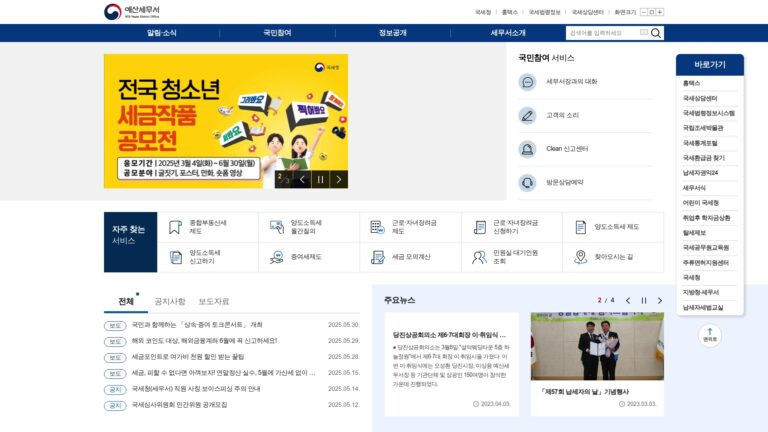Pause the 주요뉴스 news rotation
The height and width of the screenshot is (432, 768).
tap(644, 301)
